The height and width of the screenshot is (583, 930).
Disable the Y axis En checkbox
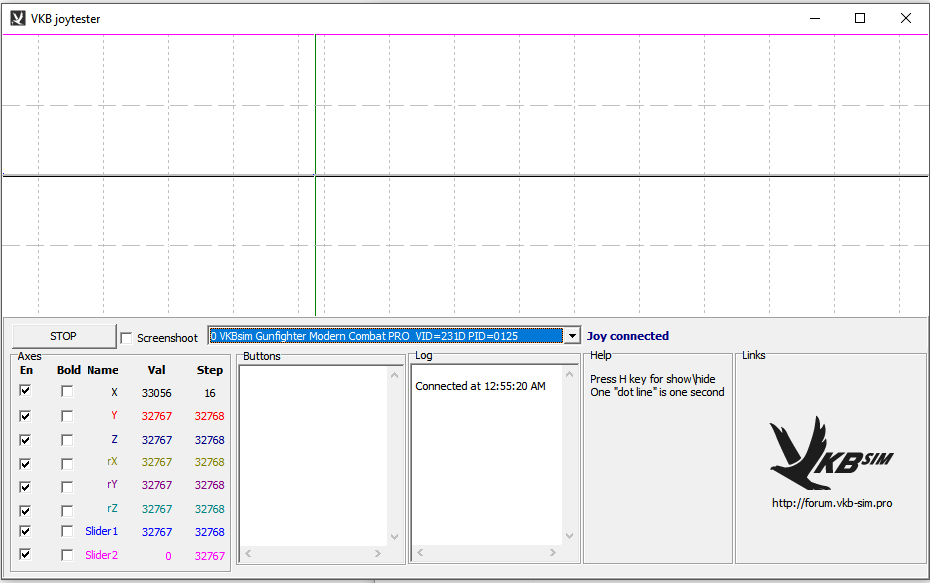pyautogui.click(x=25, y=416)
